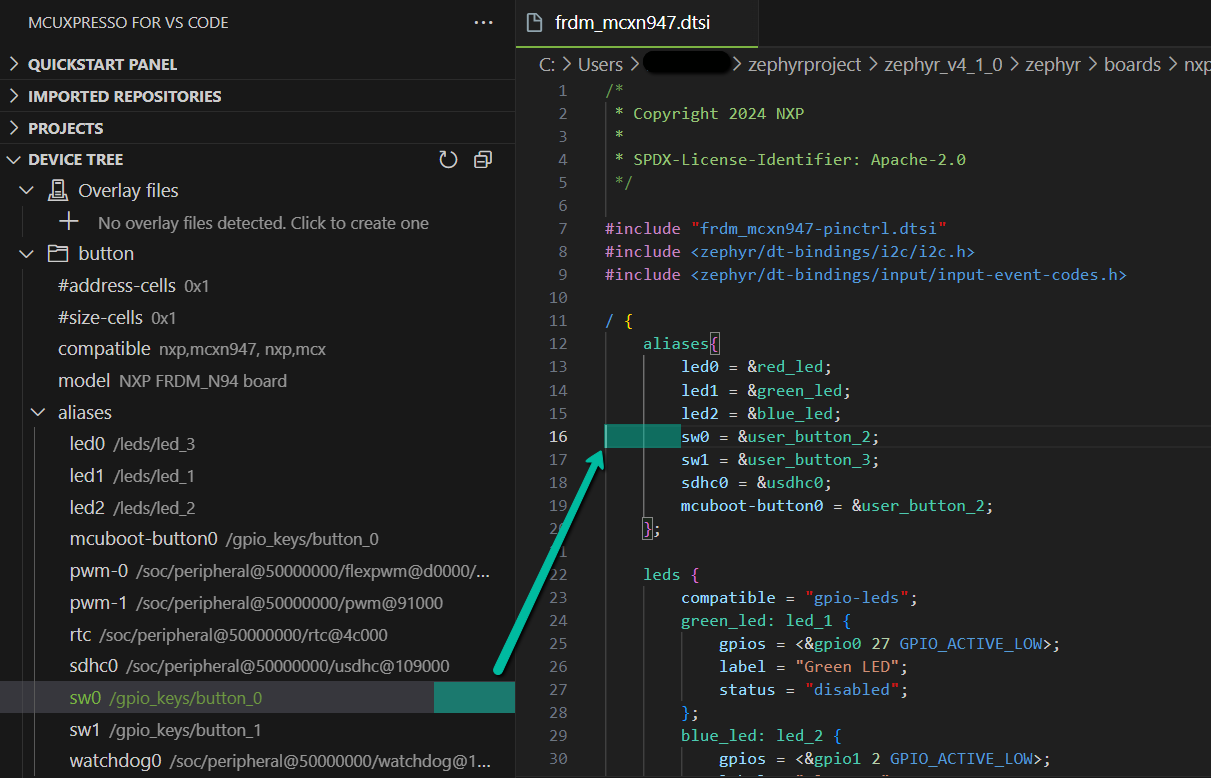Screen dimensions: 1211x778
Task: Click the file icon on the frdm_mcxn947.dtsi tab
Action: [x=534, y=22]
